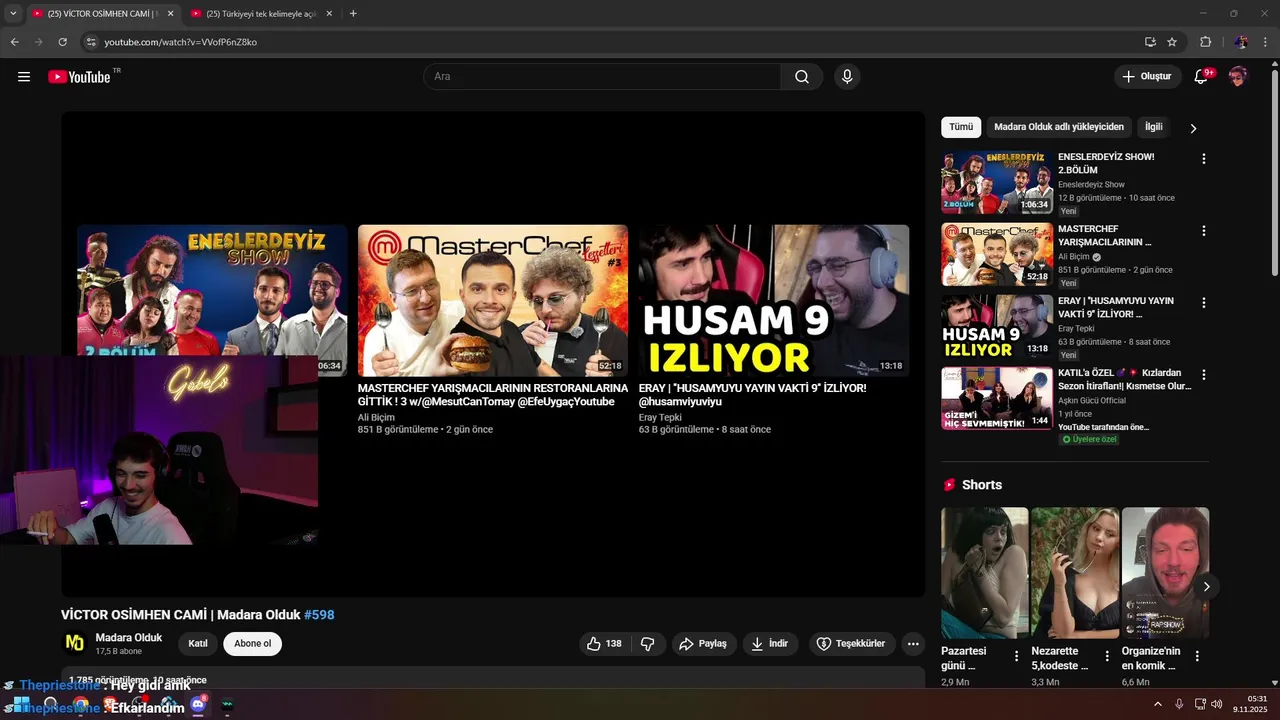Click the browser address bar URL
The height and width of the screenshot is (720, 1280).
click(x=180, y=42)
